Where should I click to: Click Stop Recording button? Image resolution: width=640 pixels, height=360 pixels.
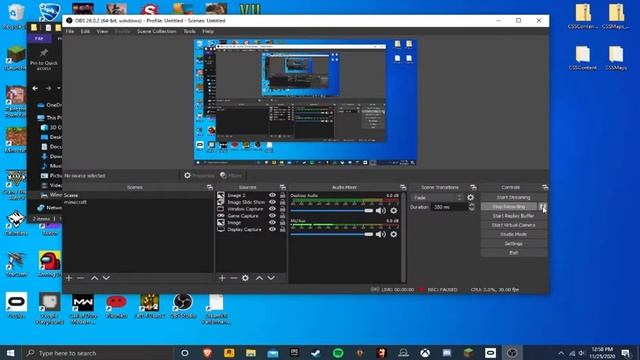pyautogui.click(x=509, y=207)
